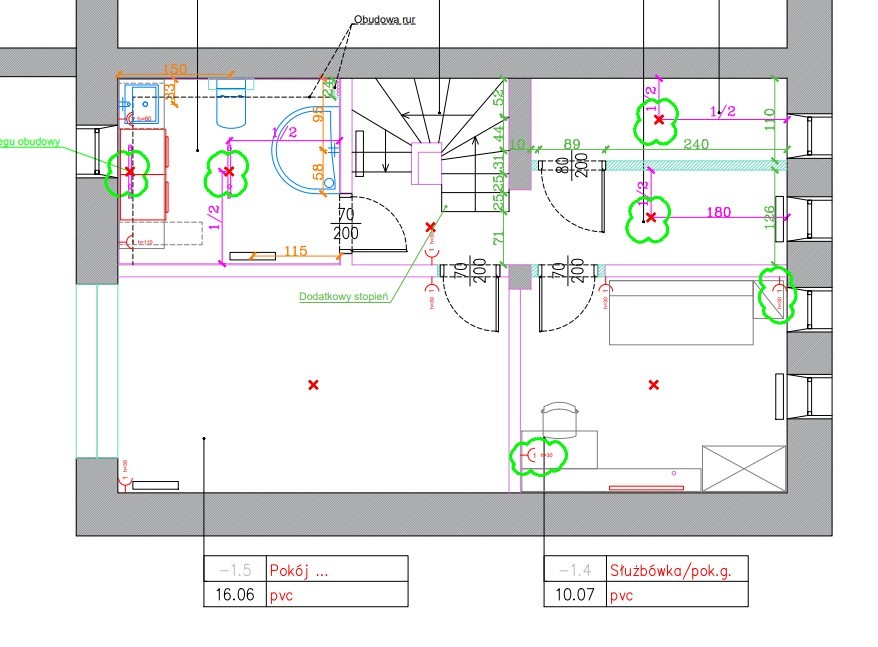Select the red X marker in Pokój room

click(x=313, y=385)
